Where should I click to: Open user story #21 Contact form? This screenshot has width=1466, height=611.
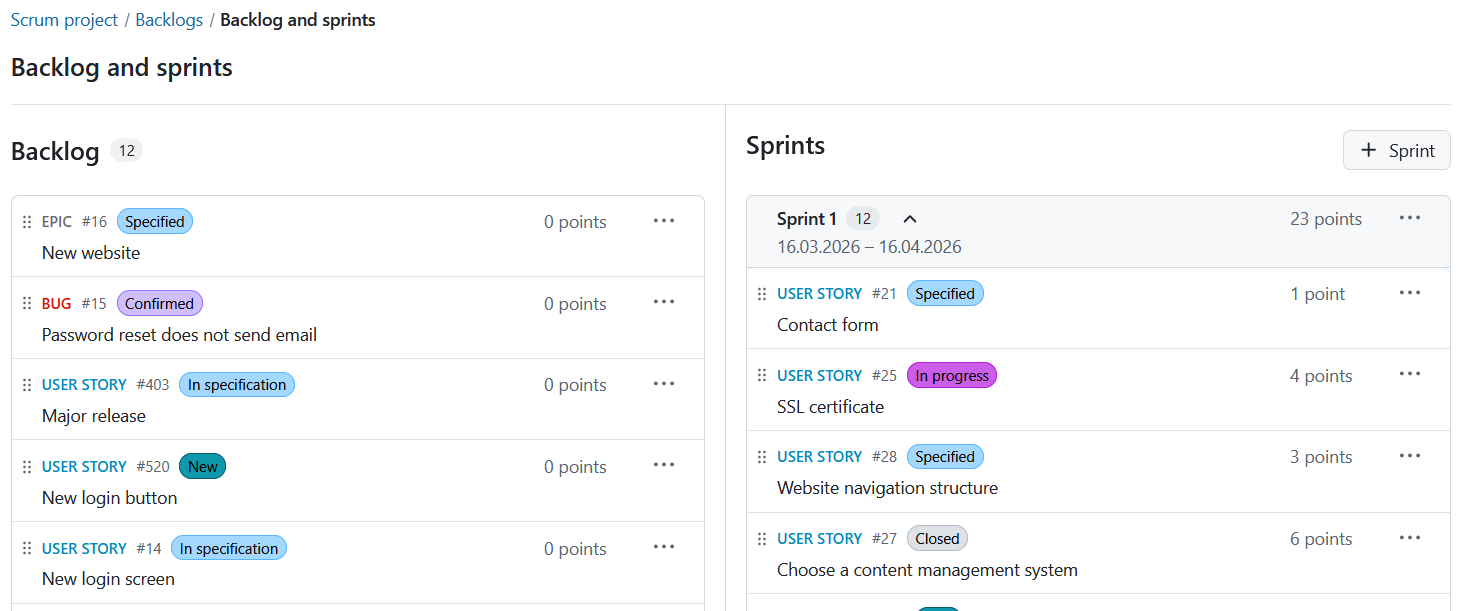point(819,292)
